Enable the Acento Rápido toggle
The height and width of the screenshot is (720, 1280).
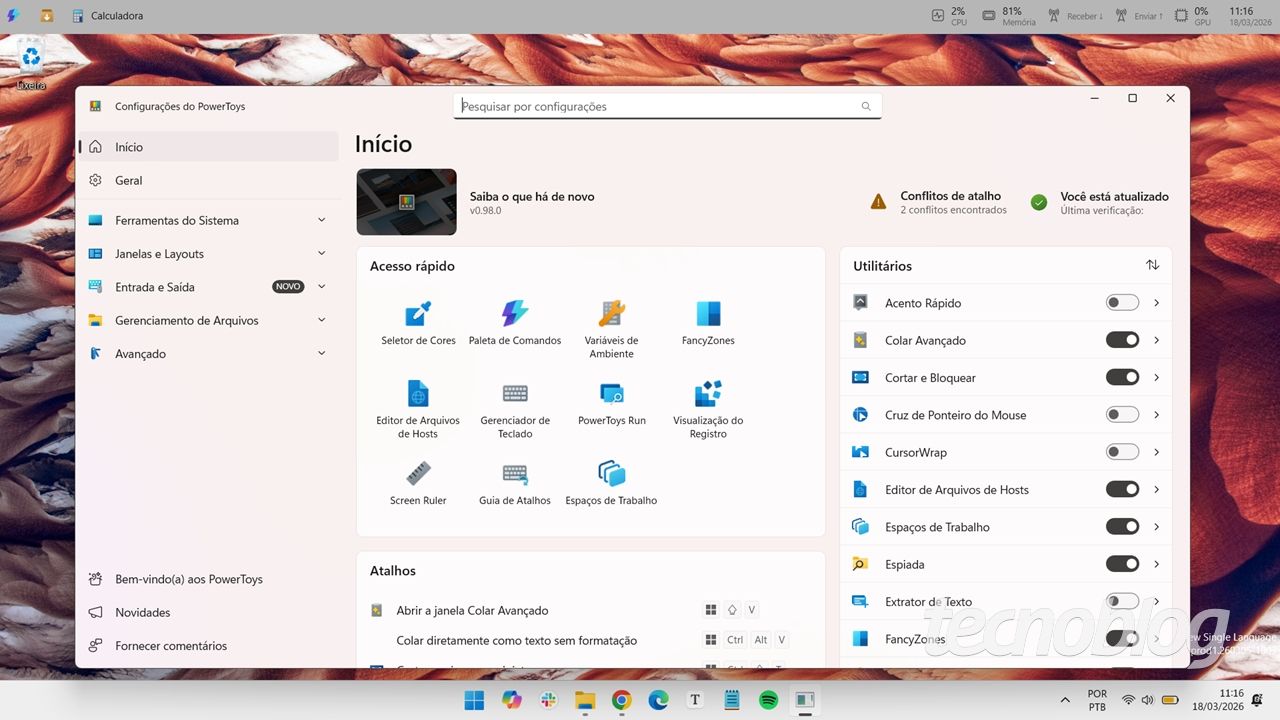[1121, 302]
